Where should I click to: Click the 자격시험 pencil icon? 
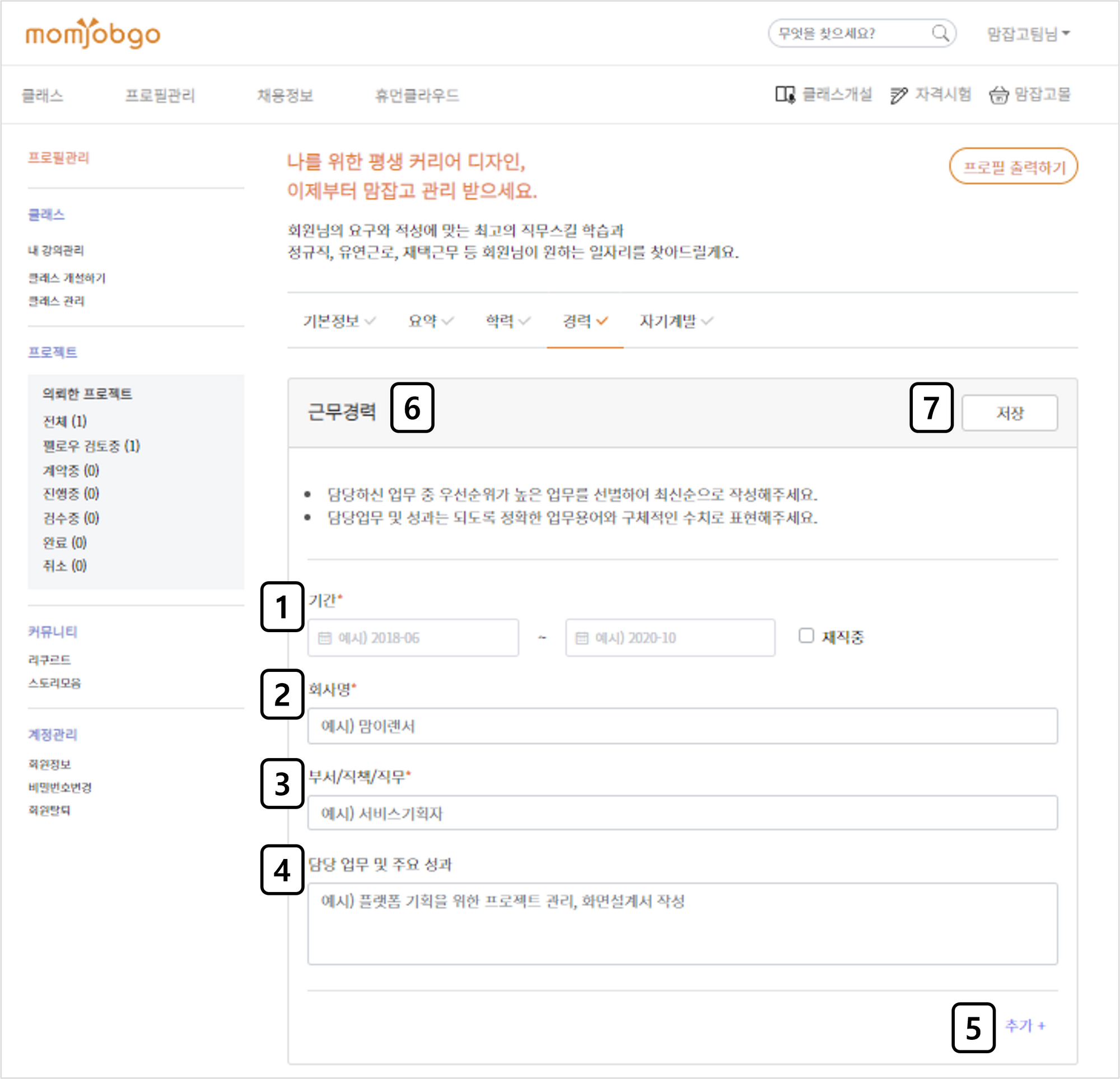tap(898, 95)
